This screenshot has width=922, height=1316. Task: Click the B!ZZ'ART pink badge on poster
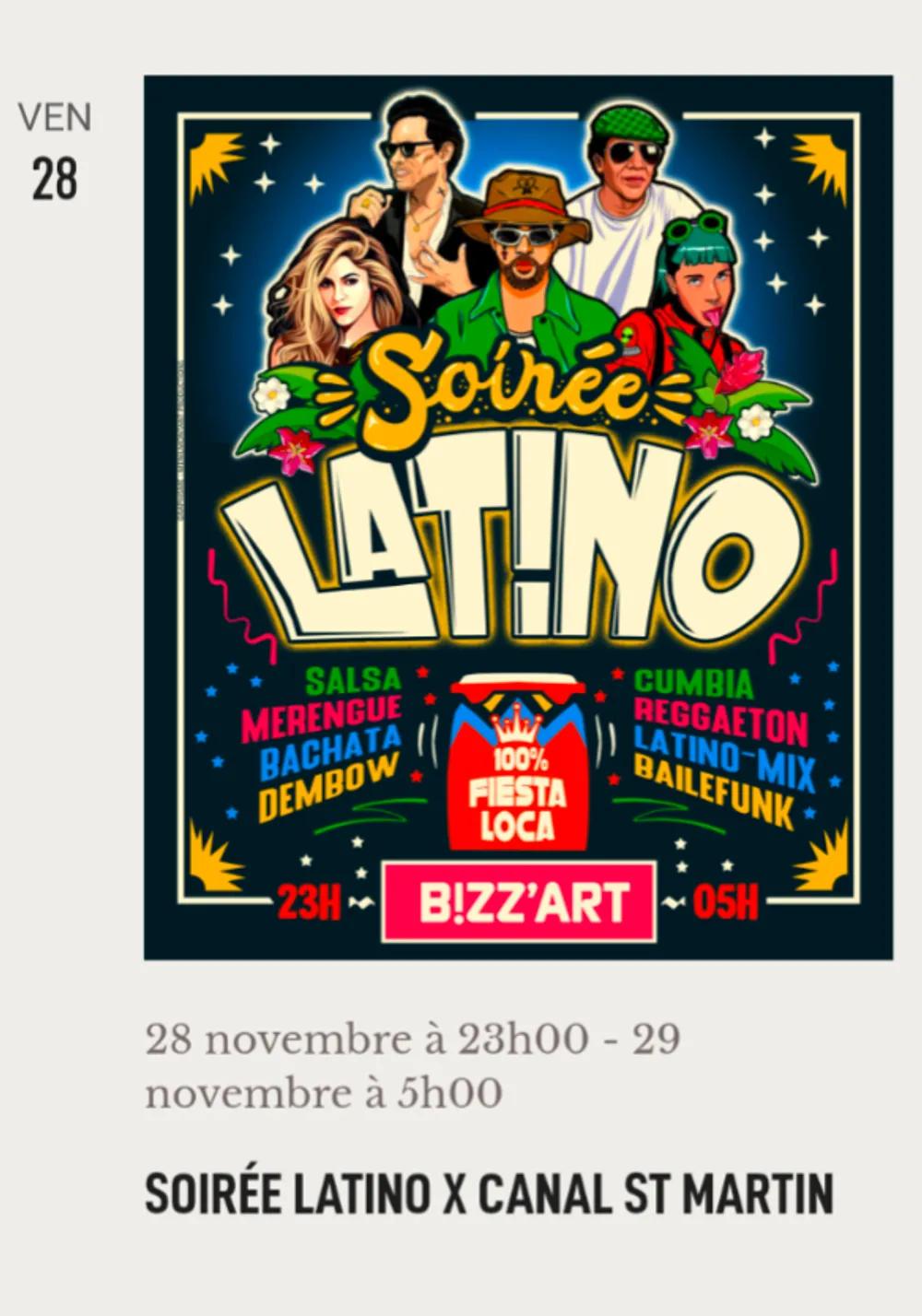[519, 902]
